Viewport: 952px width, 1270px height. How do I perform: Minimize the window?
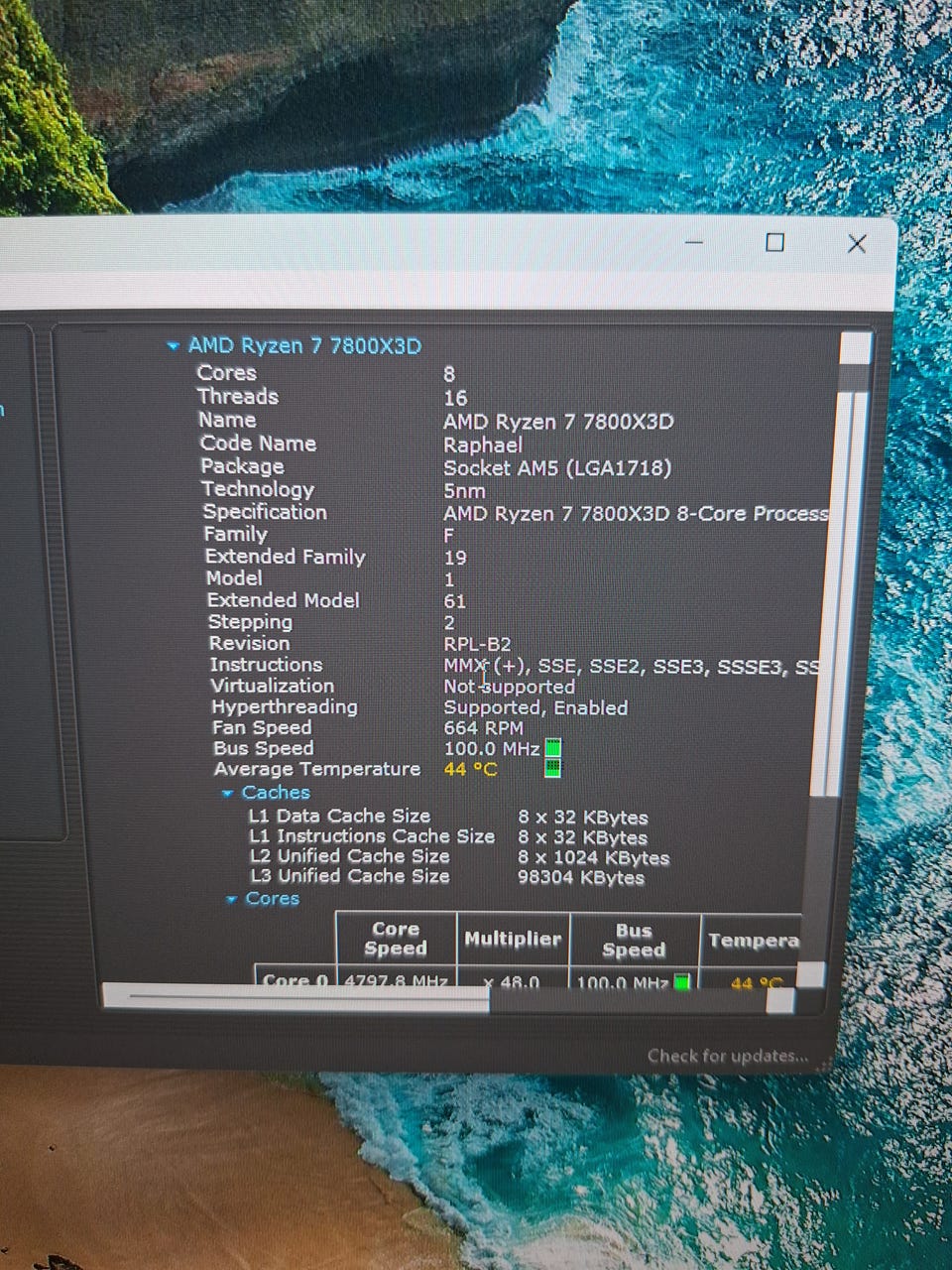(694, 242)
